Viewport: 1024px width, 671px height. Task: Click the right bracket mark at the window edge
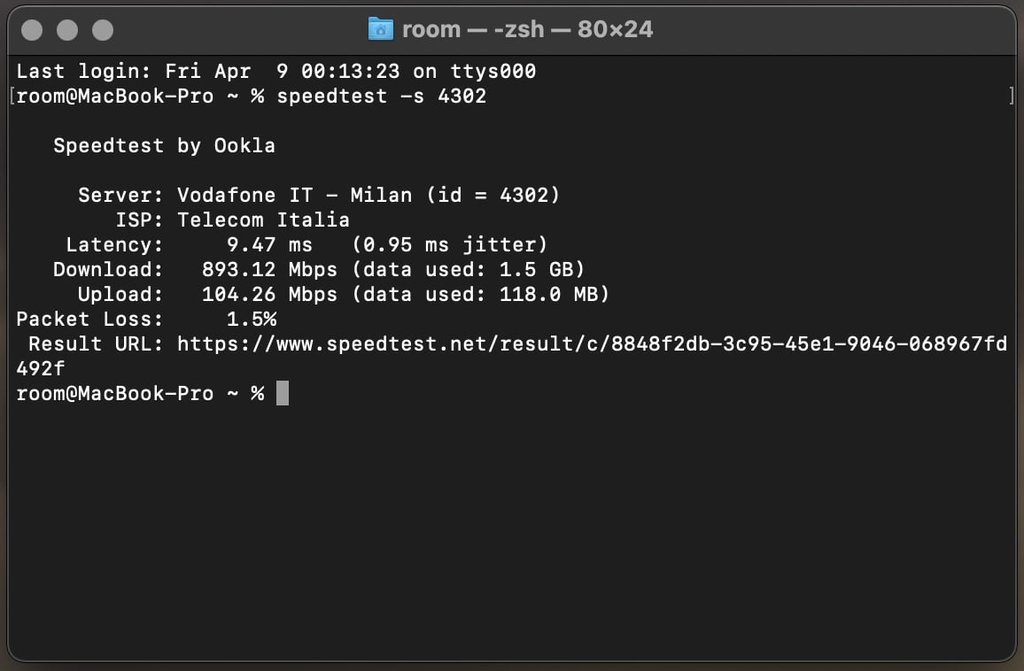1012,96
